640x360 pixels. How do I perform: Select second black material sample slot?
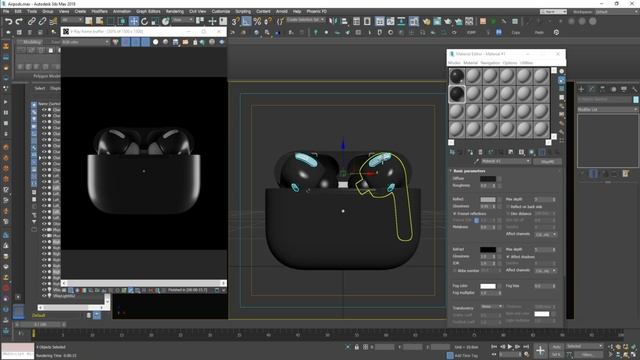[457, 94]
